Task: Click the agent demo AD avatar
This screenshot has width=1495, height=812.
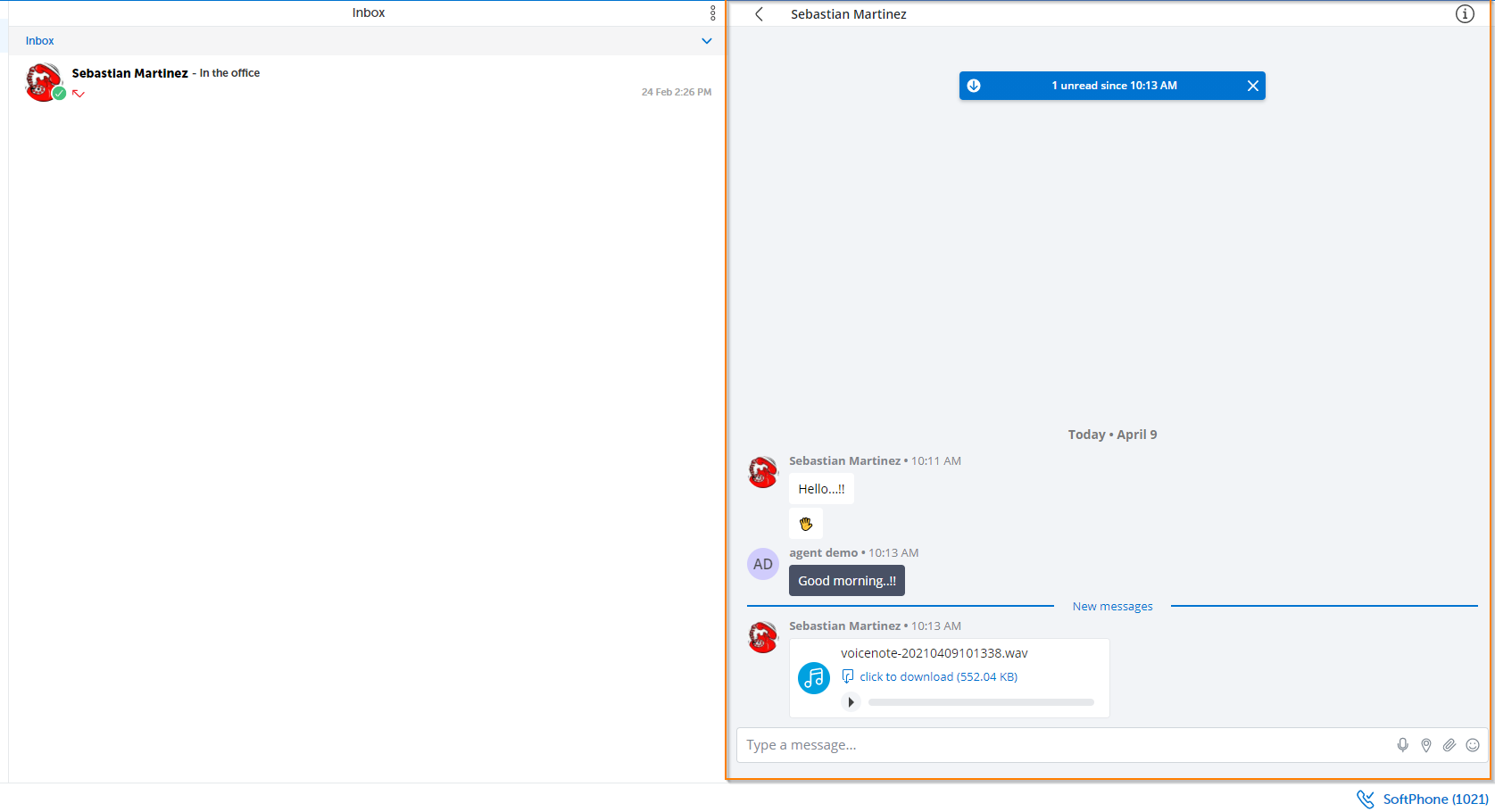Action: coord(763,564)
